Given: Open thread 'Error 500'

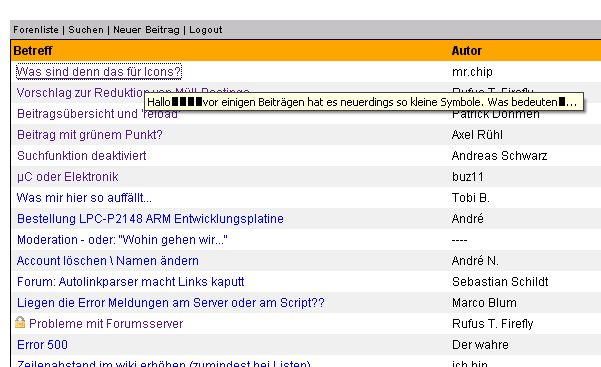Looking at the screenshot, I should [43, 345].
